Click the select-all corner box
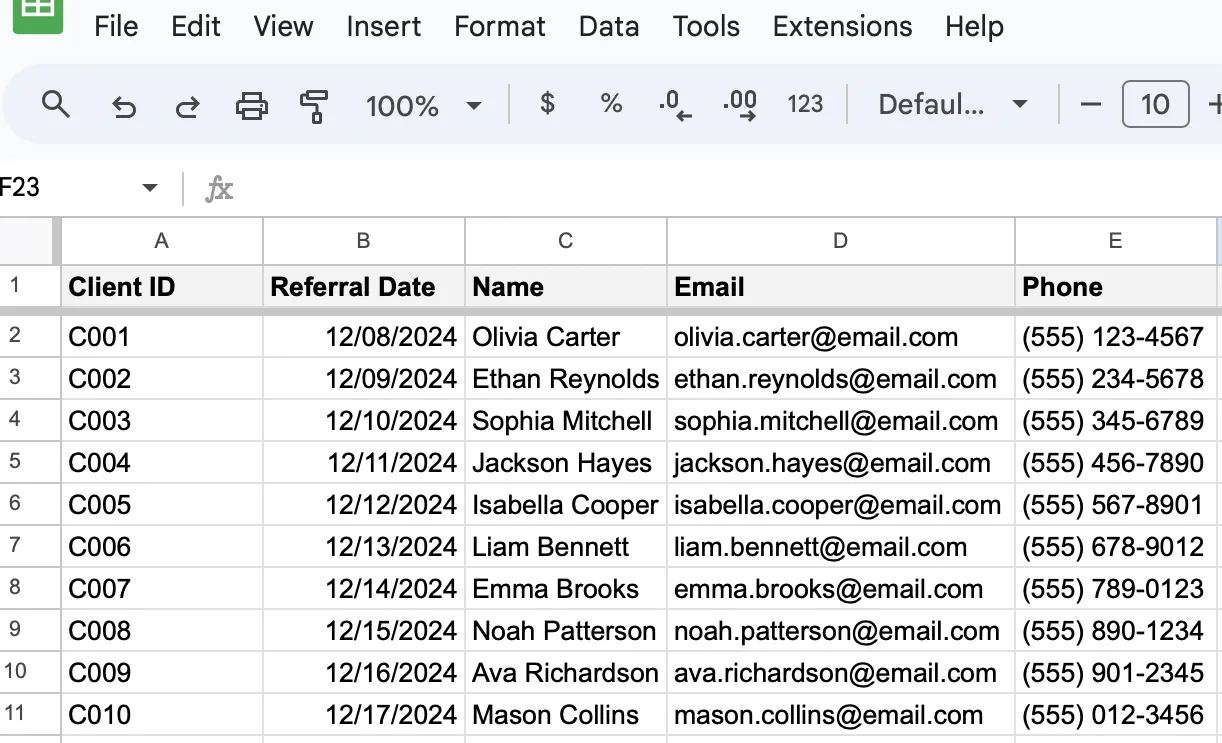The width and height of the screenshot is (1222, 743). click(x=28, y=241)
